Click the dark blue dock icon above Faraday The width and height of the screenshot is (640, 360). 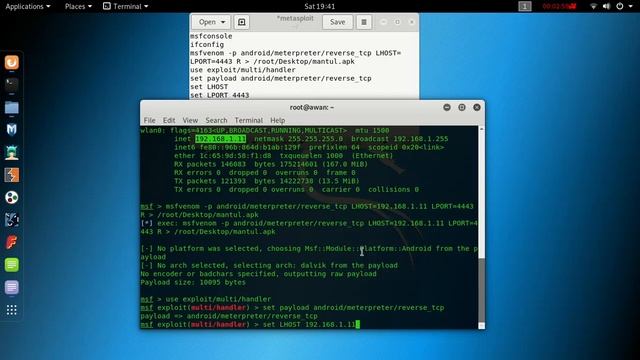click(11, 220)
